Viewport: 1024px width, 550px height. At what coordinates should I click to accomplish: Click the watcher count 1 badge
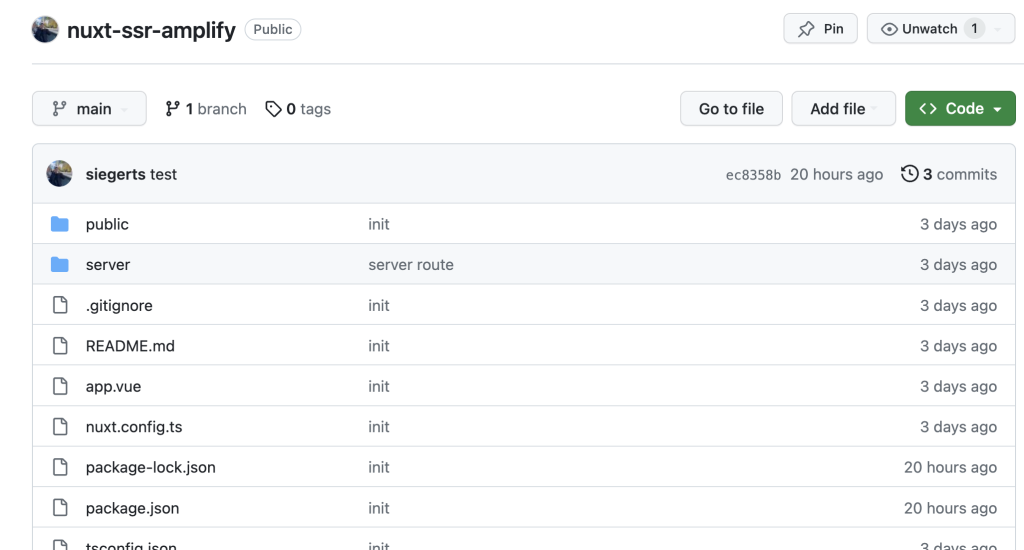974,29
